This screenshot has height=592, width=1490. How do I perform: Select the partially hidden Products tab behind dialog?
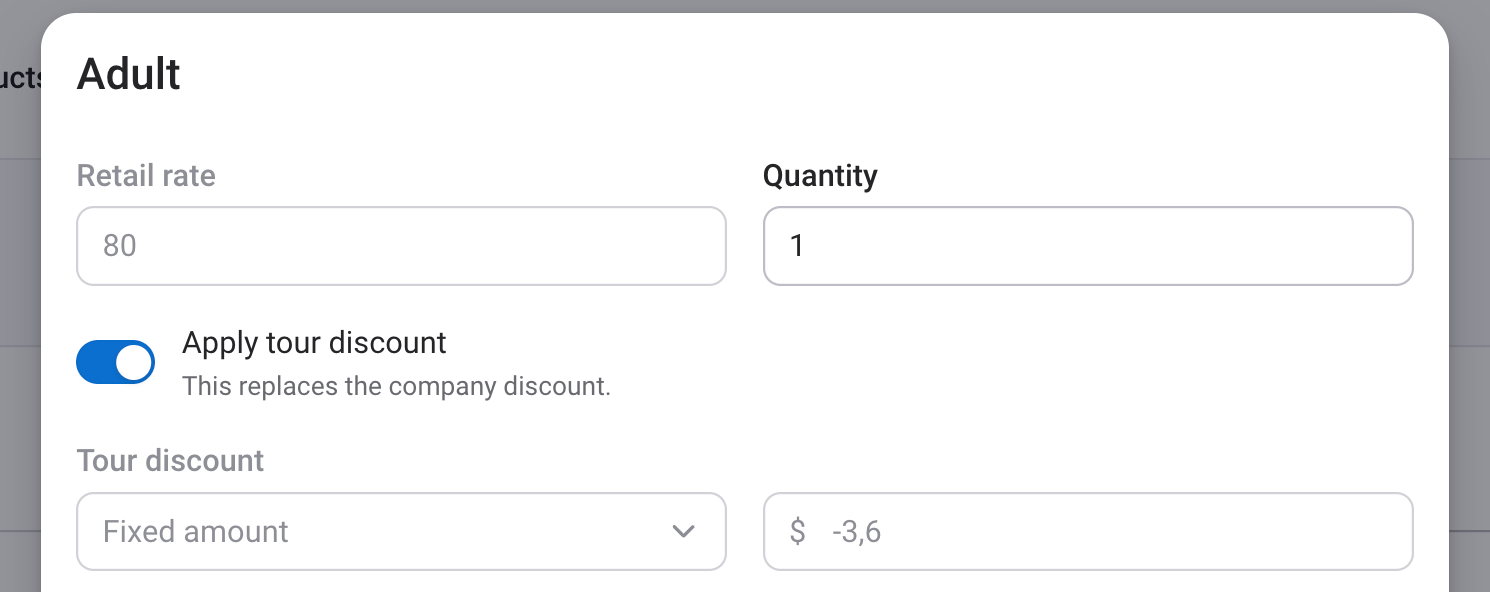click(x=20, y=78)
